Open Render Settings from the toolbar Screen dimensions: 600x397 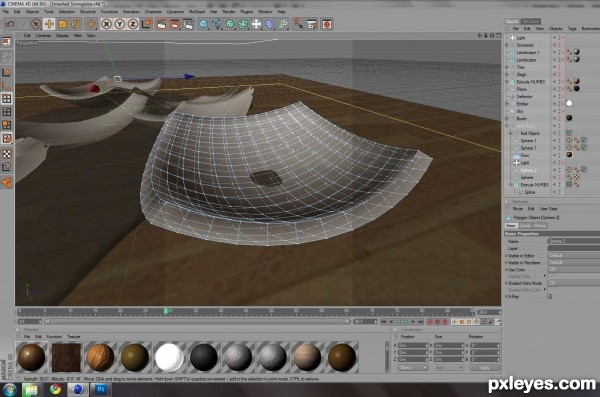(188, 25)
